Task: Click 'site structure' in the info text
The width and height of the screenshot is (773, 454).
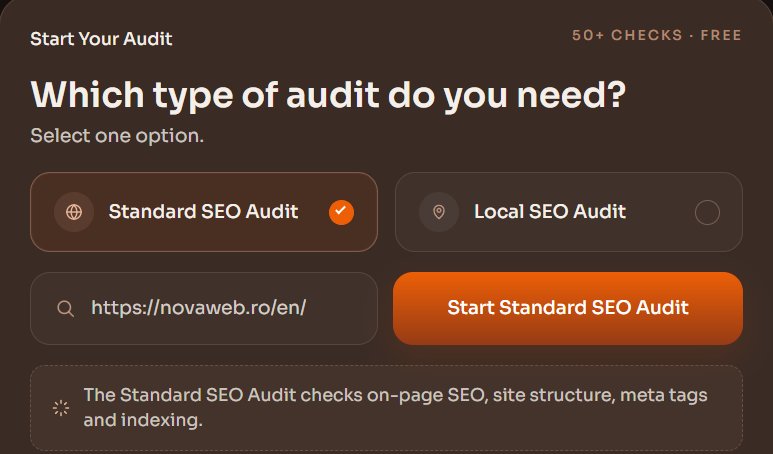Action: (552, 395)
